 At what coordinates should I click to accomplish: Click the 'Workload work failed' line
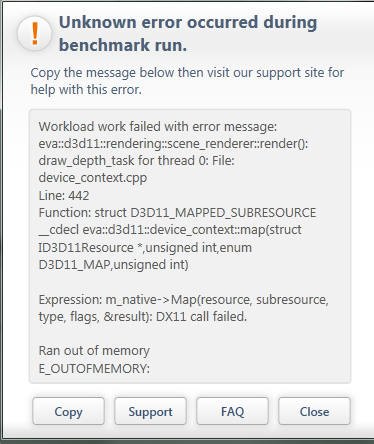coord(158,127)
